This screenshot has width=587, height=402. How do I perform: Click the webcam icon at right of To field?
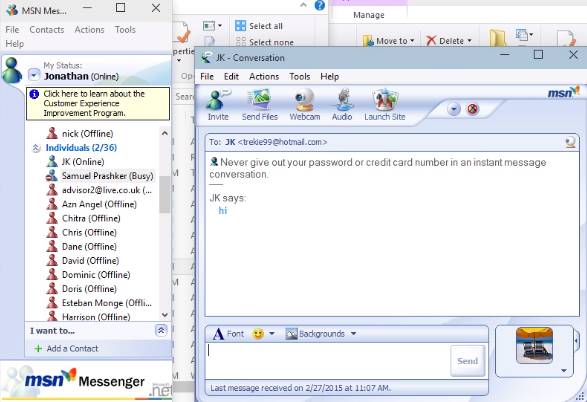pos(570,142)
